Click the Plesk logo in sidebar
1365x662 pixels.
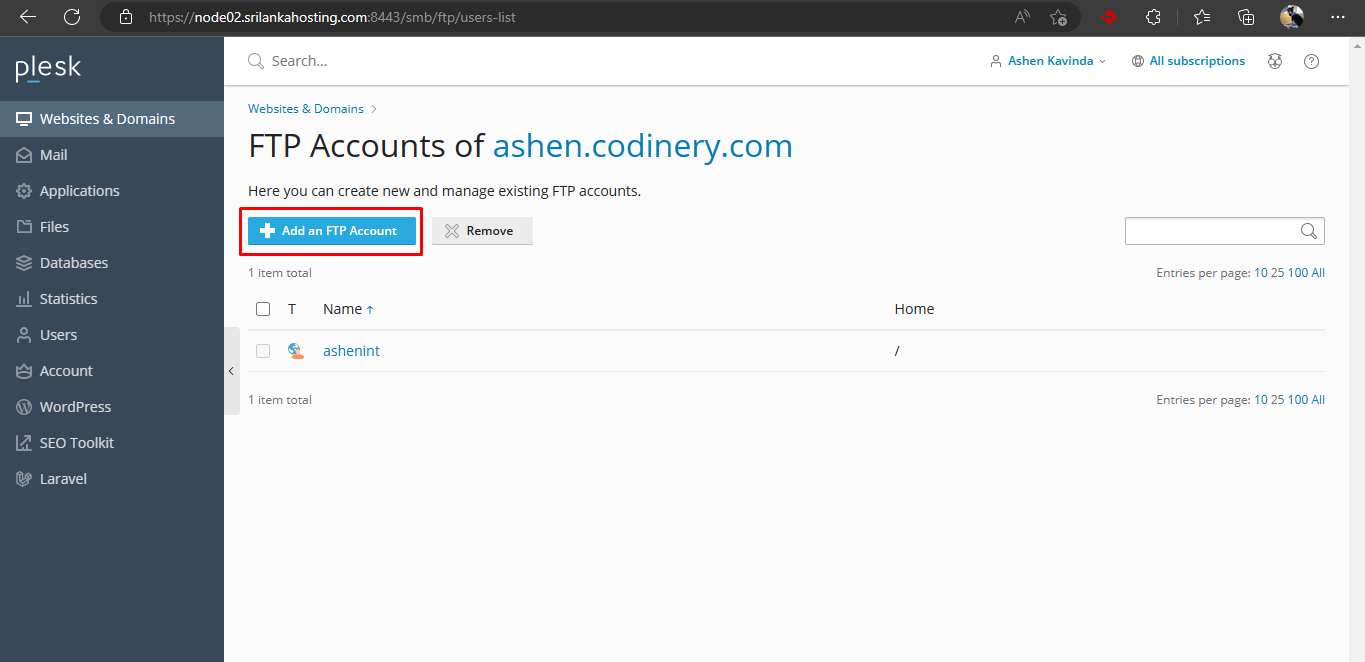[x=48, y=68]
